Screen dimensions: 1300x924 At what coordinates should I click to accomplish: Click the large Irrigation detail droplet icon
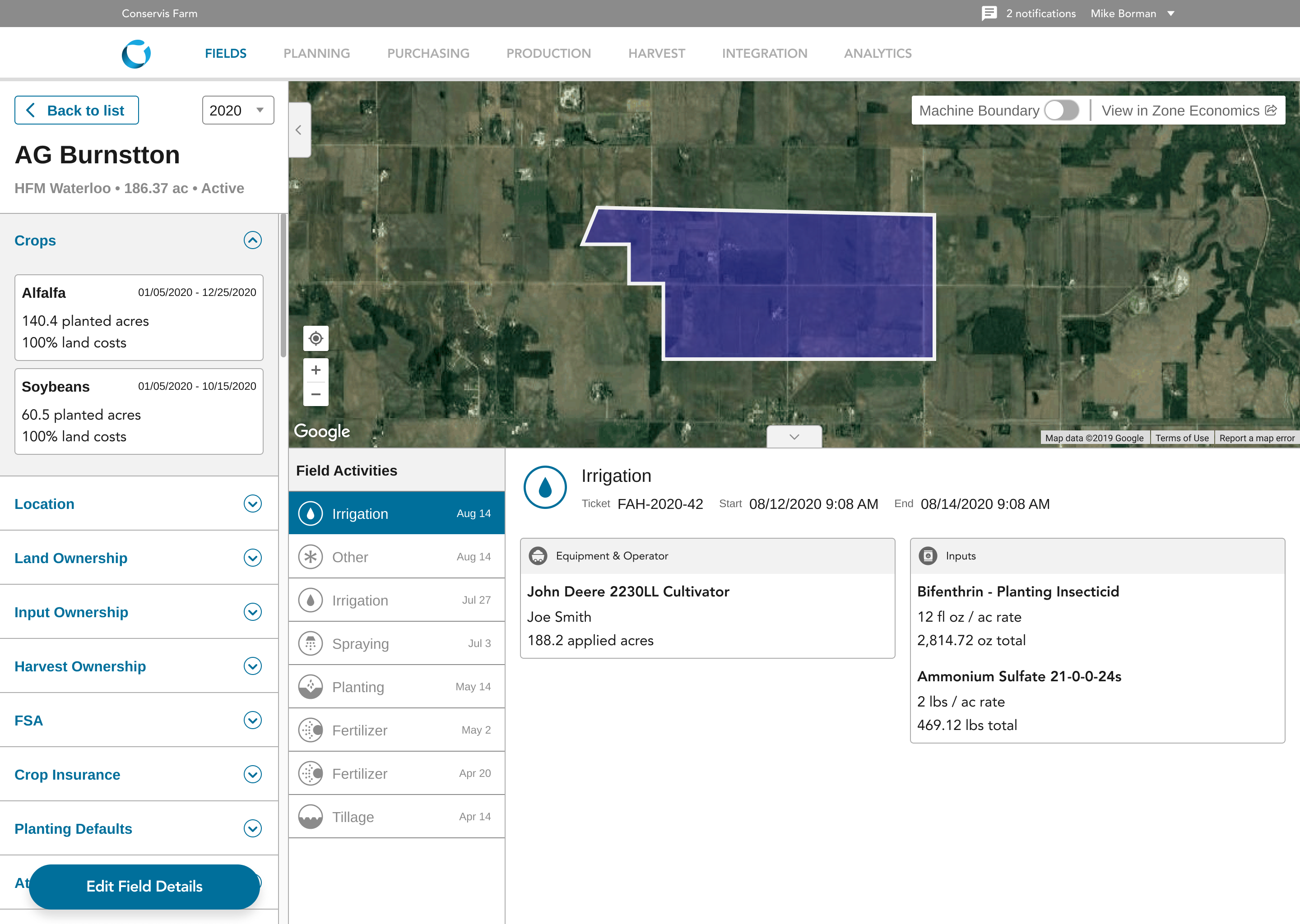[x=545, y=487]
